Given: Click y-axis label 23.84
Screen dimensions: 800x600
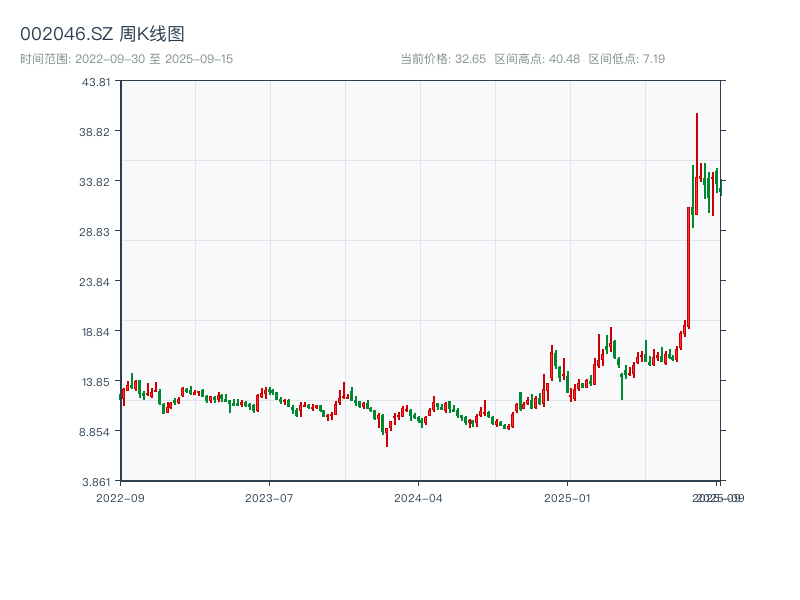Looking at the screenshot, I should pos(94,282).
